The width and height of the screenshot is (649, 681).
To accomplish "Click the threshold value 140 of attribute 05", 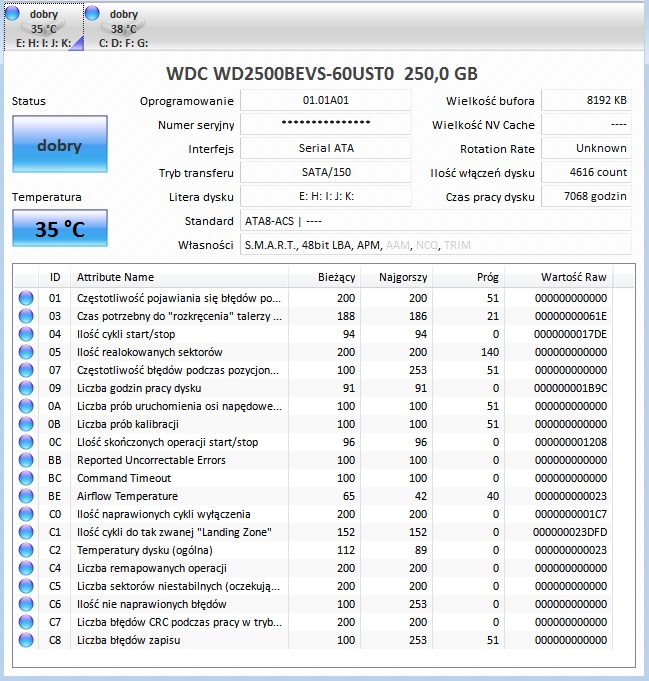I will coord(490,352).
